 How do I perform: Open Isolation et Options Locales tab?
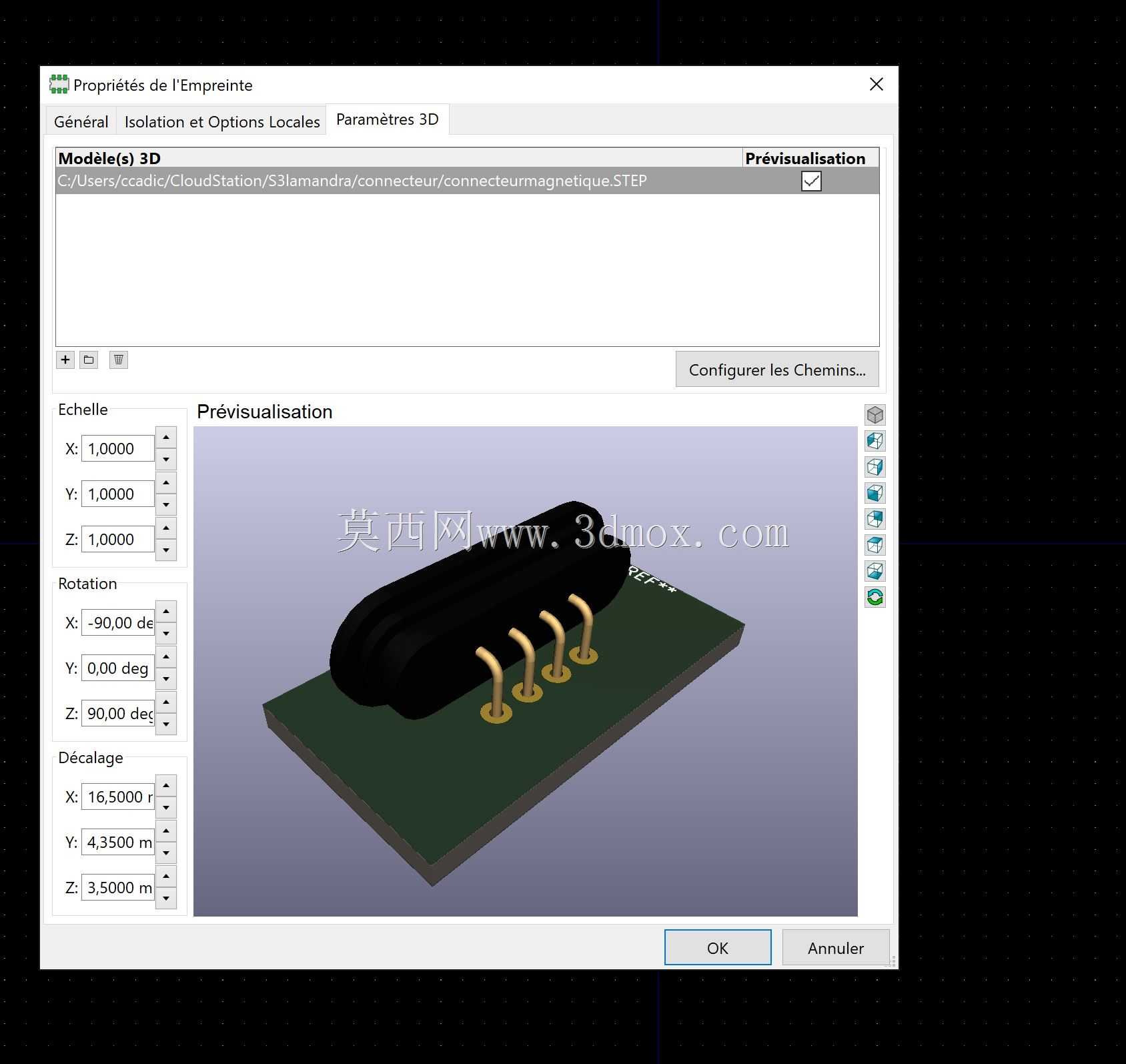pos(222,121)
